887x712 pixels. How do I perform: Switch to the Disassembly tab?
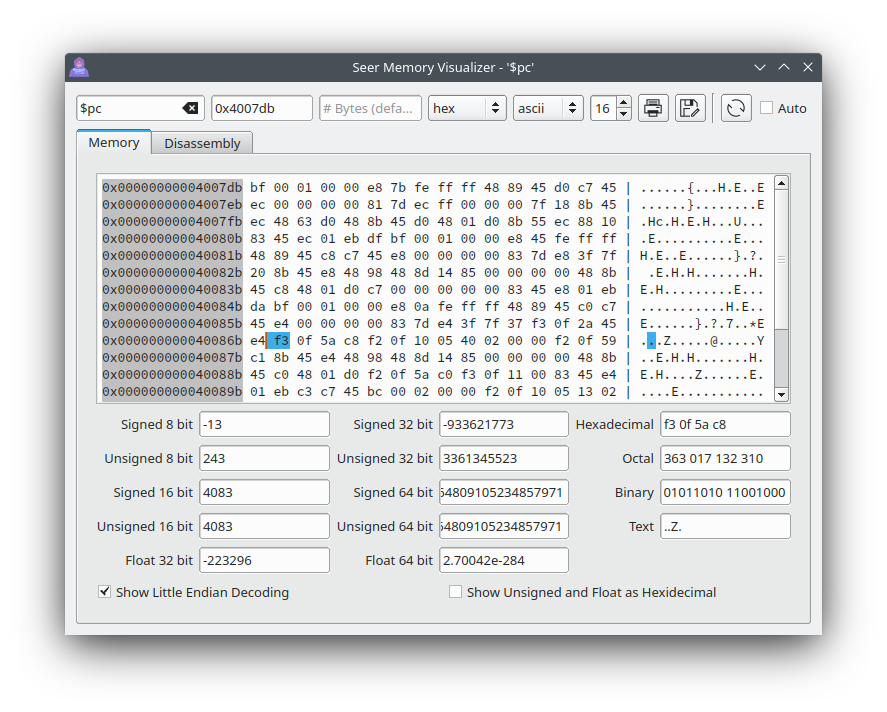pyautogui.click(x=202, y=143)
